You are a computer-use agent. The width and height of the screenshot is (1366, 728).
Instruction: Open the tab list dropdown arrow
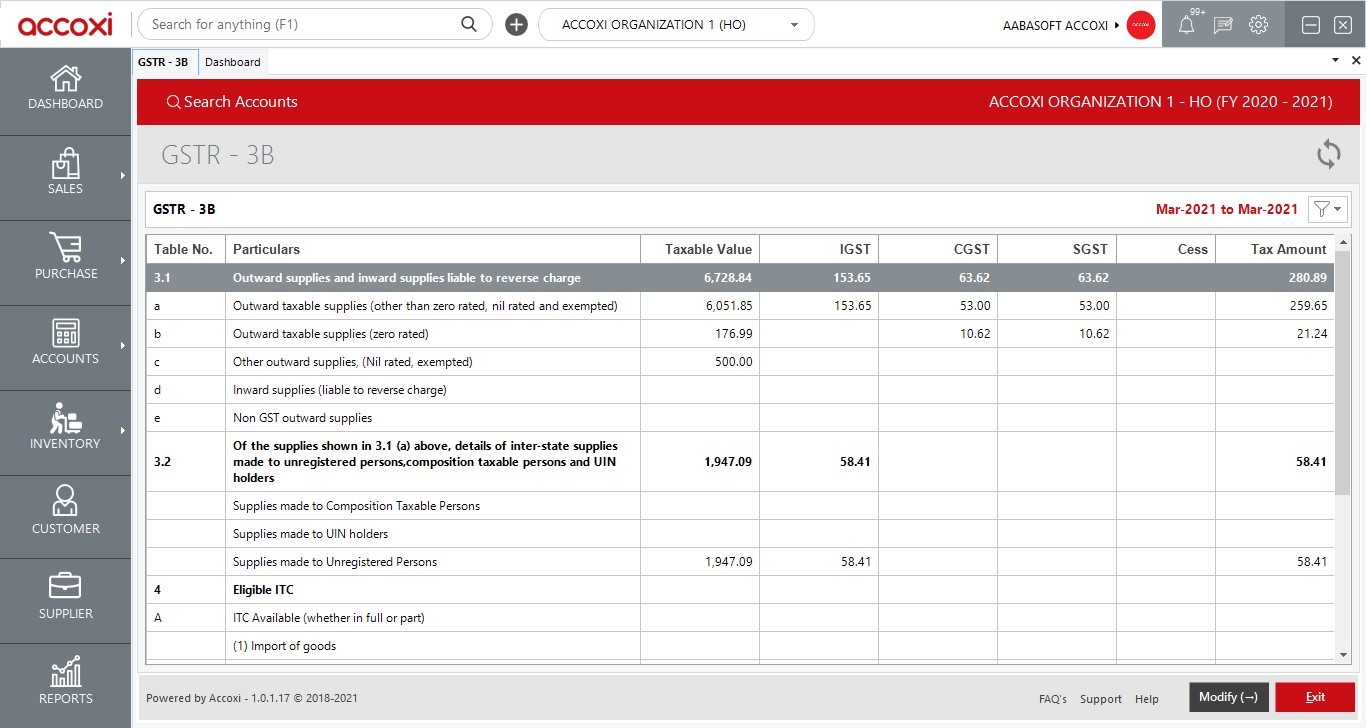coord(1335,61)
